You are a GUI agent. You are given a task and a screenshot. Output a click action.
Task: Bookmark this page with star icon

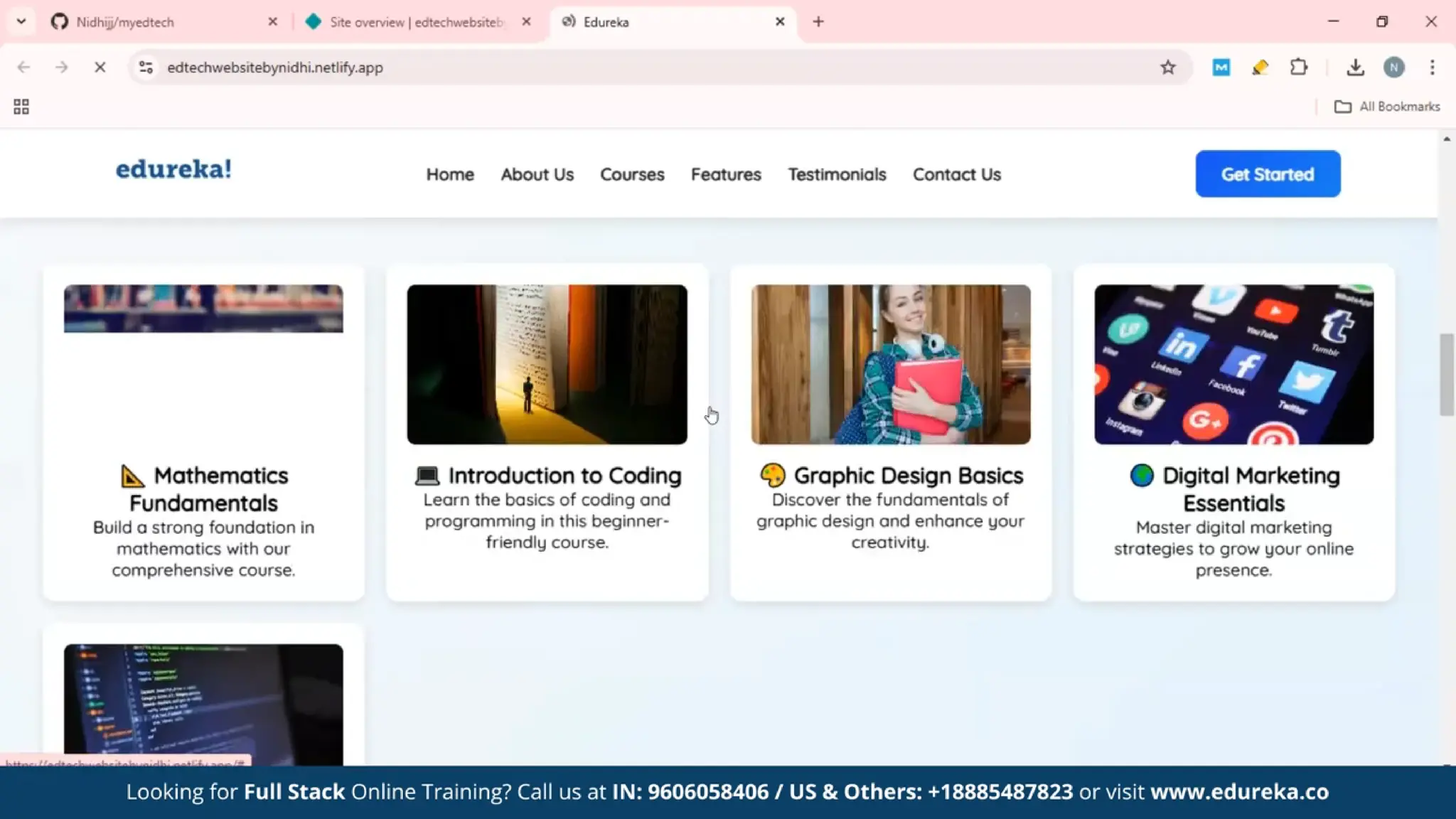(1168, 67)
